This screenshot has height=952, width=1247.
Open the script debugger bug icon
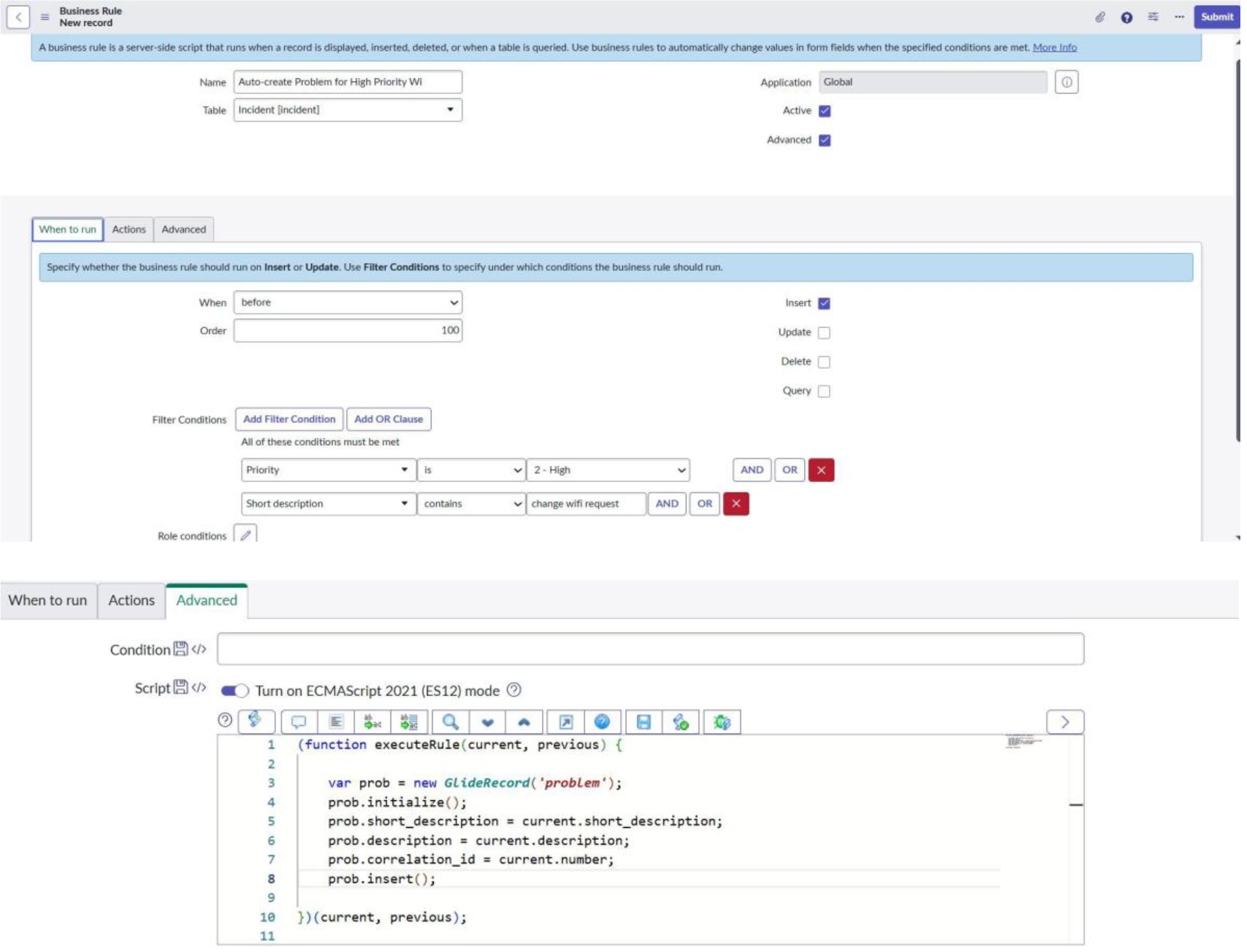(x=722, y=721)
